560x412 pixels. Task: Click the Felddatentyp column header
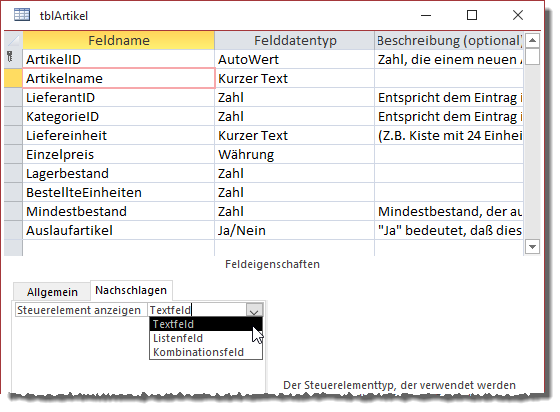[x=295, y=40]
